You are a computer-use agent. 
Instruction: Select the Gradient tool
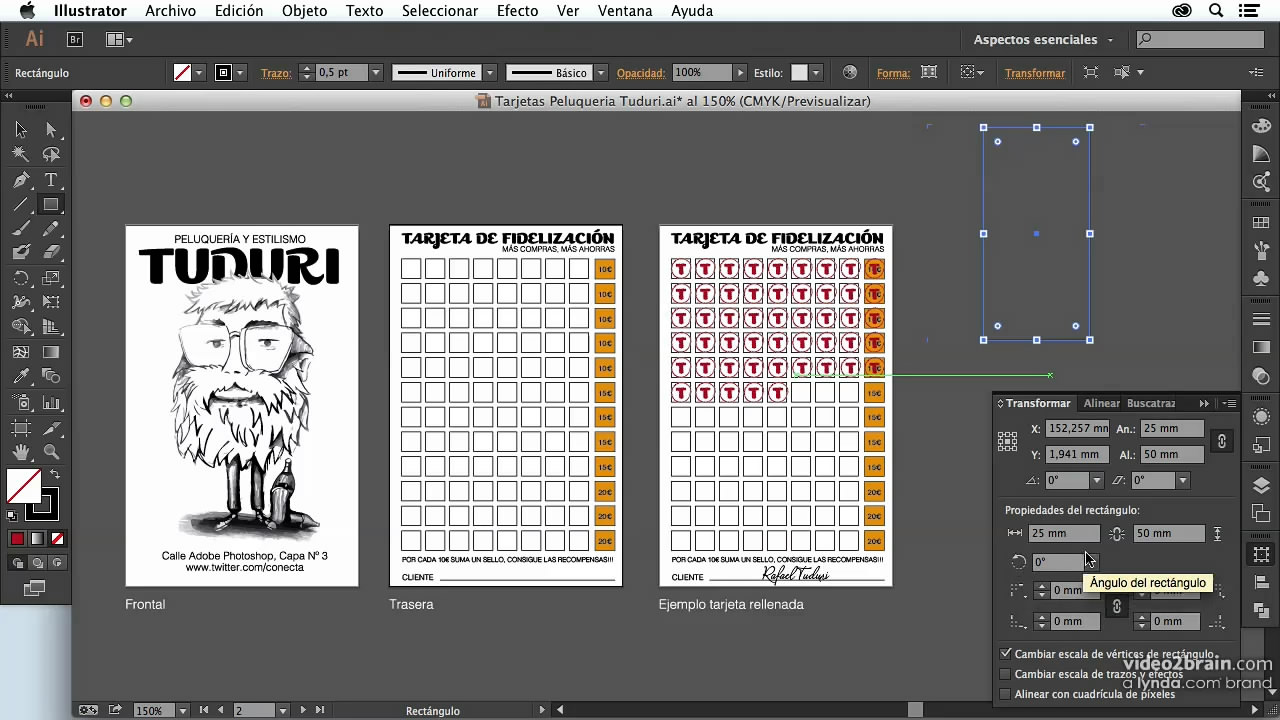pos(51,352)
